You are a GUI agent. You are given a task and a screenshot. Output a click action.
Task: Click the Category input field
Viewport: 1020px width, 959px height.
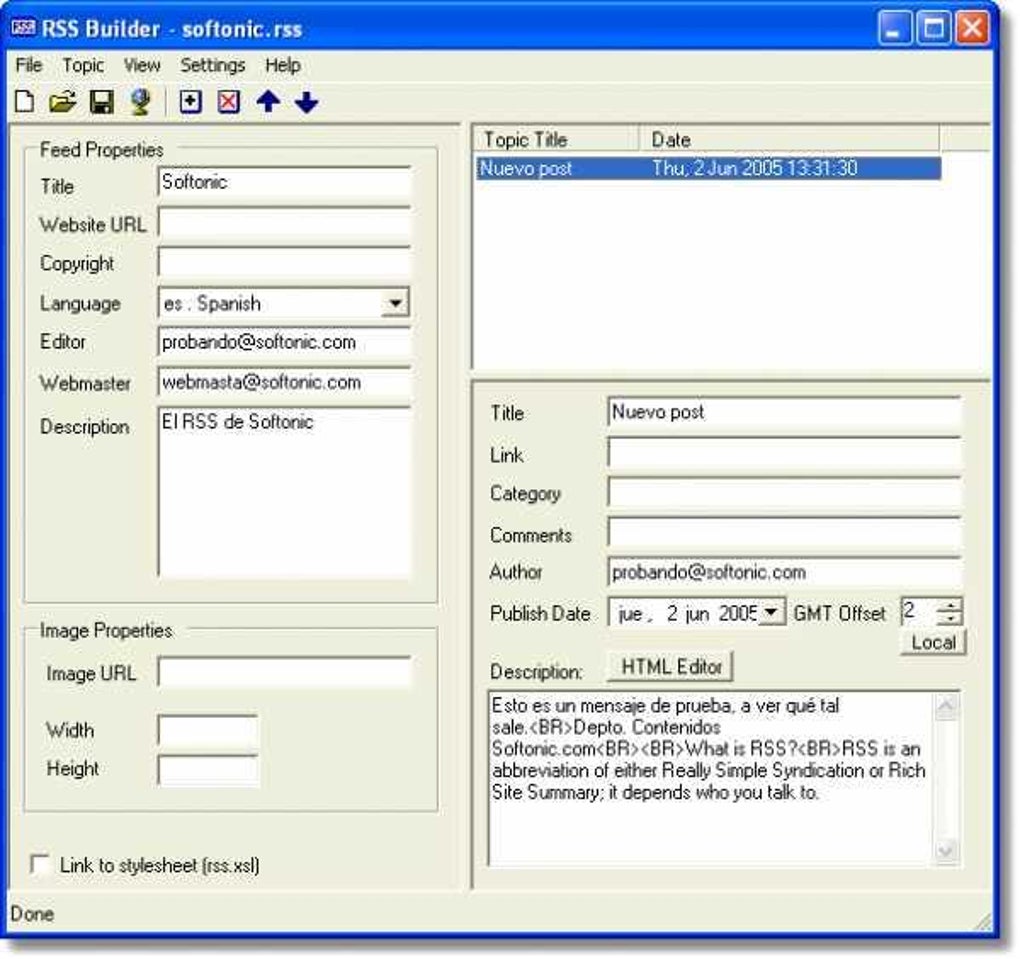coord(784,493)
